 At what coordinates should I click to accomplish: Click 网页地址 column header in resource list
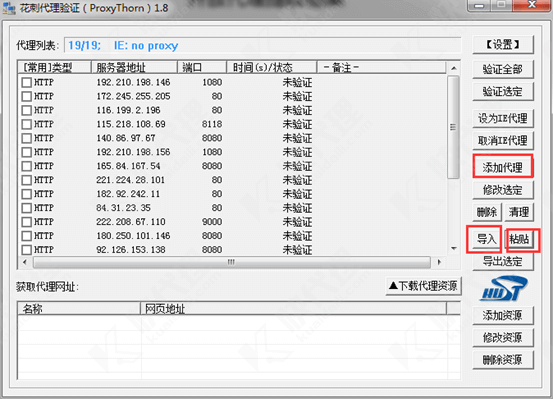[293, 309]
